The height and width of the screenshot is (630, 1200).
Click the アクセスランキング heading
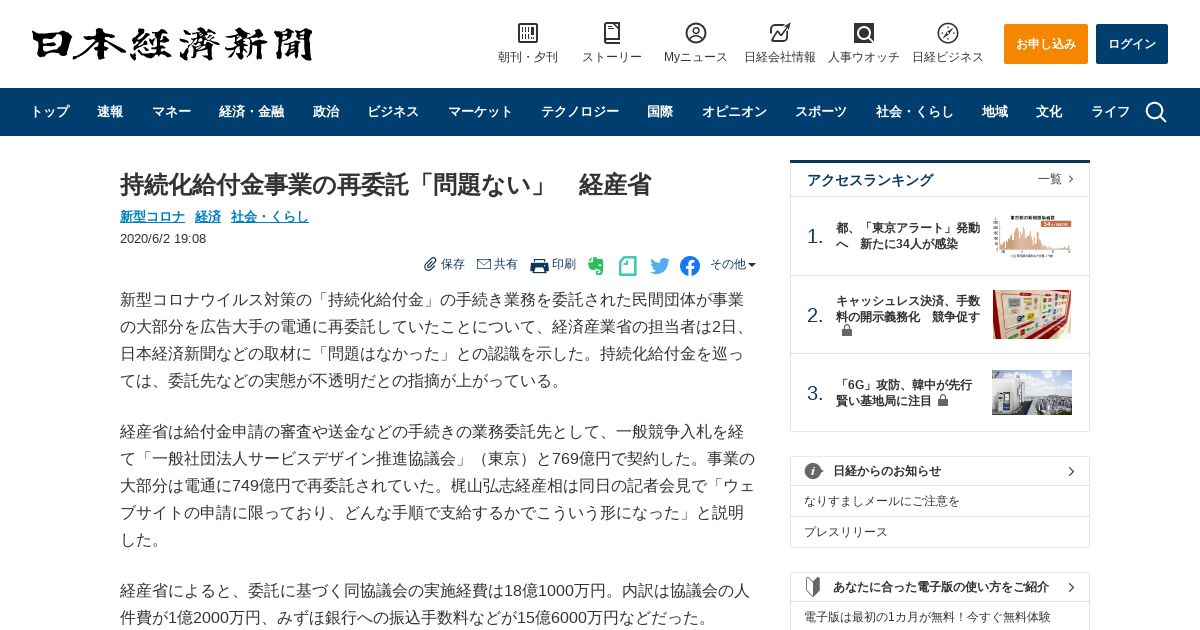point(870,180)
